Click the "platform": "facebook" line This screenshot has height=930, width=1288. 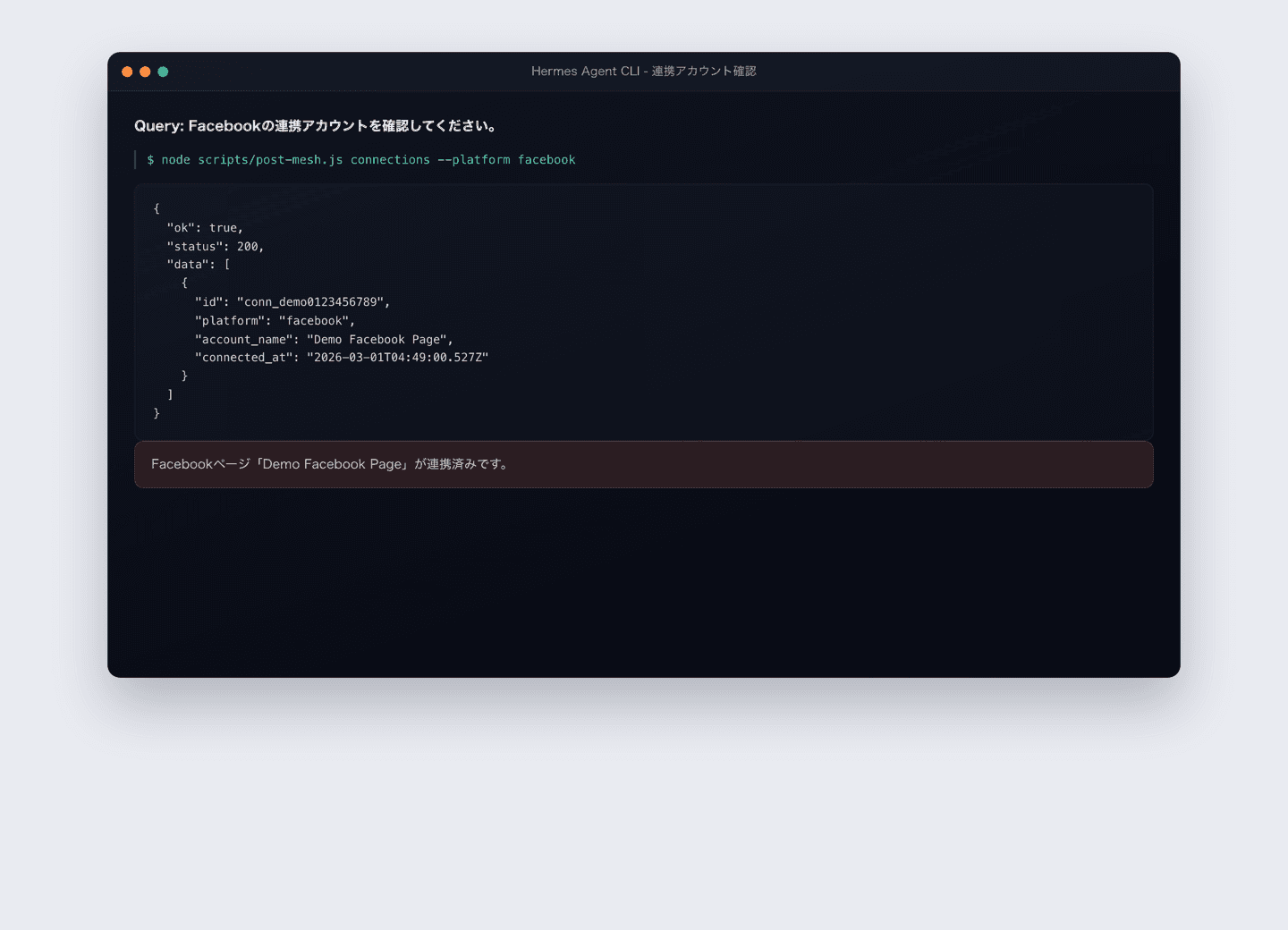(x=275, y=321)
